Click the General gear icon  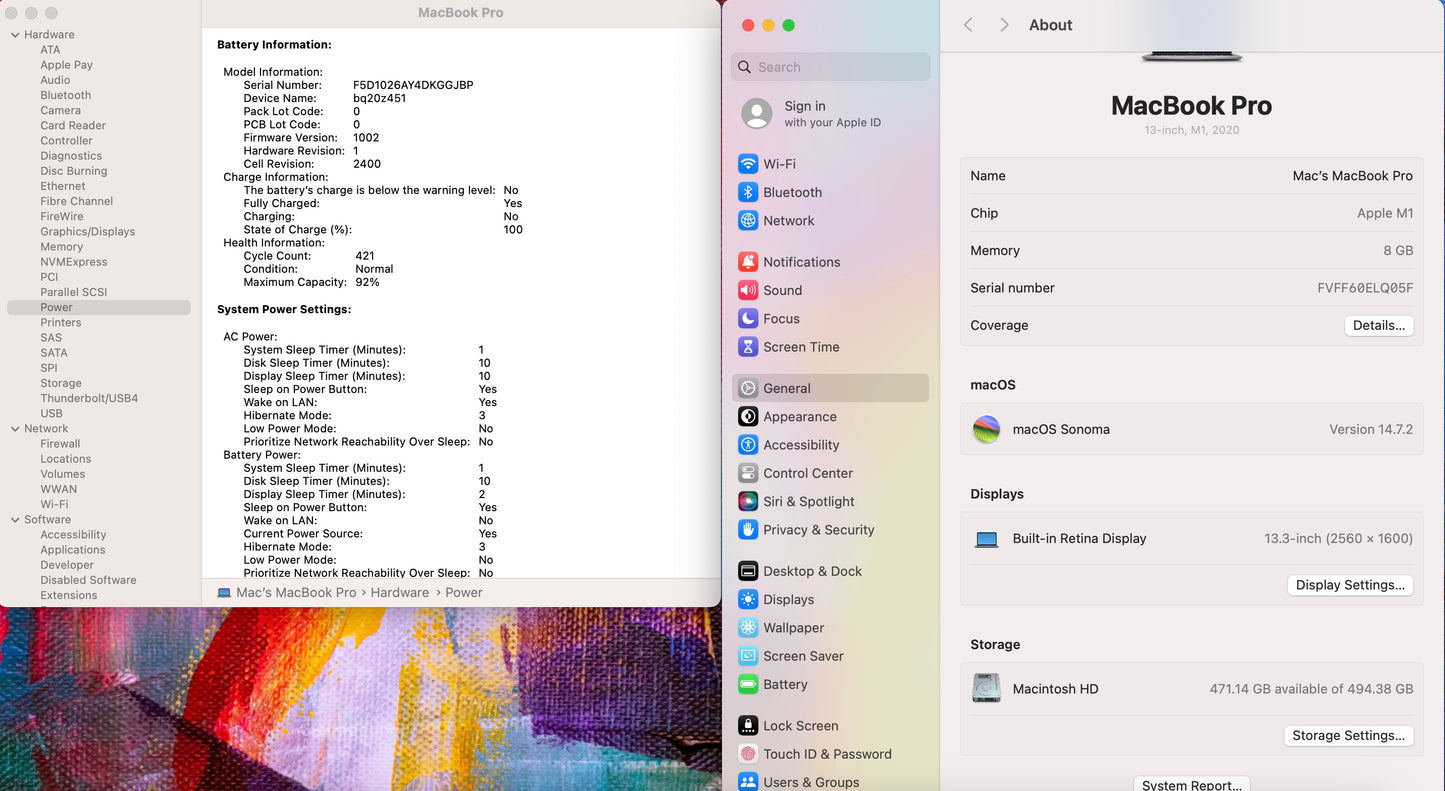[x=748, y=388]
